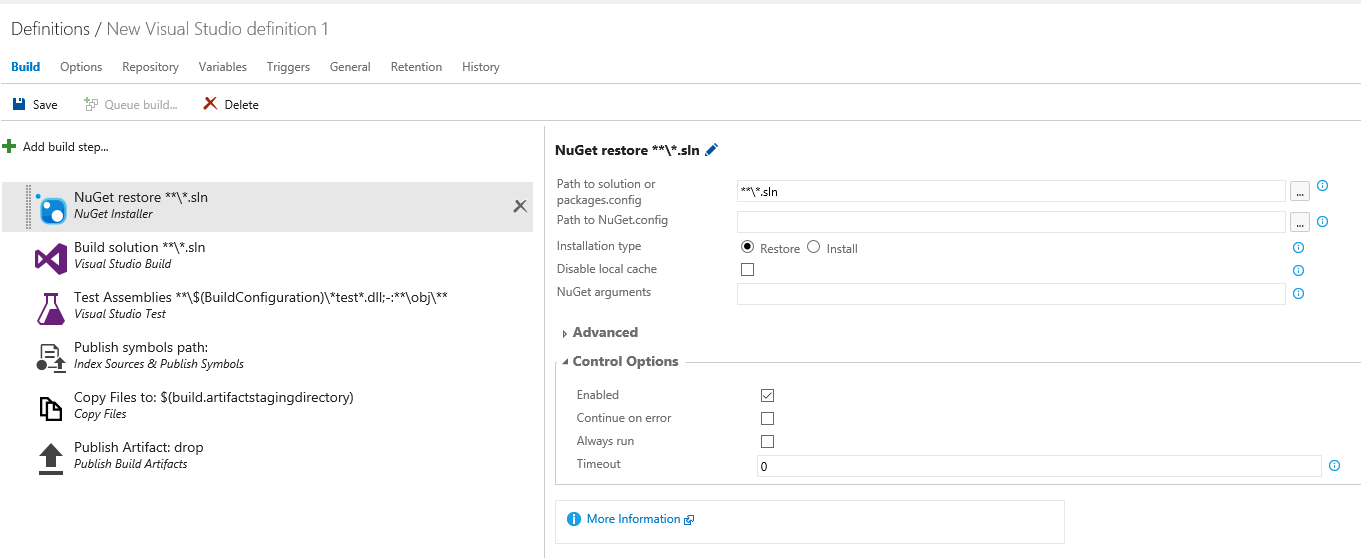
Task: Select the Publish symbols path icon
Action: tap(51, 357)
